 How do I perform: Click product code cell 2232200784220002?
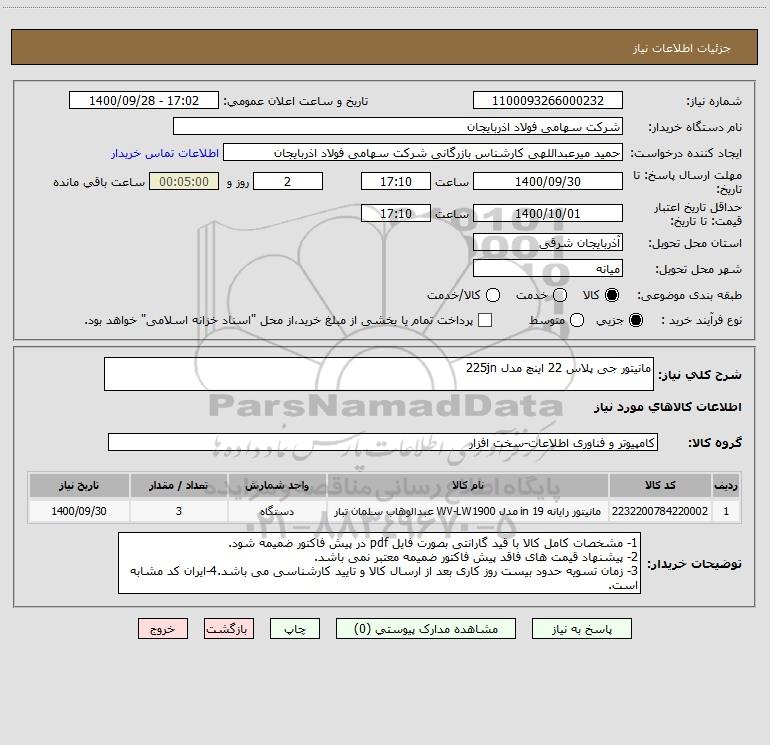tap(660, 511)
